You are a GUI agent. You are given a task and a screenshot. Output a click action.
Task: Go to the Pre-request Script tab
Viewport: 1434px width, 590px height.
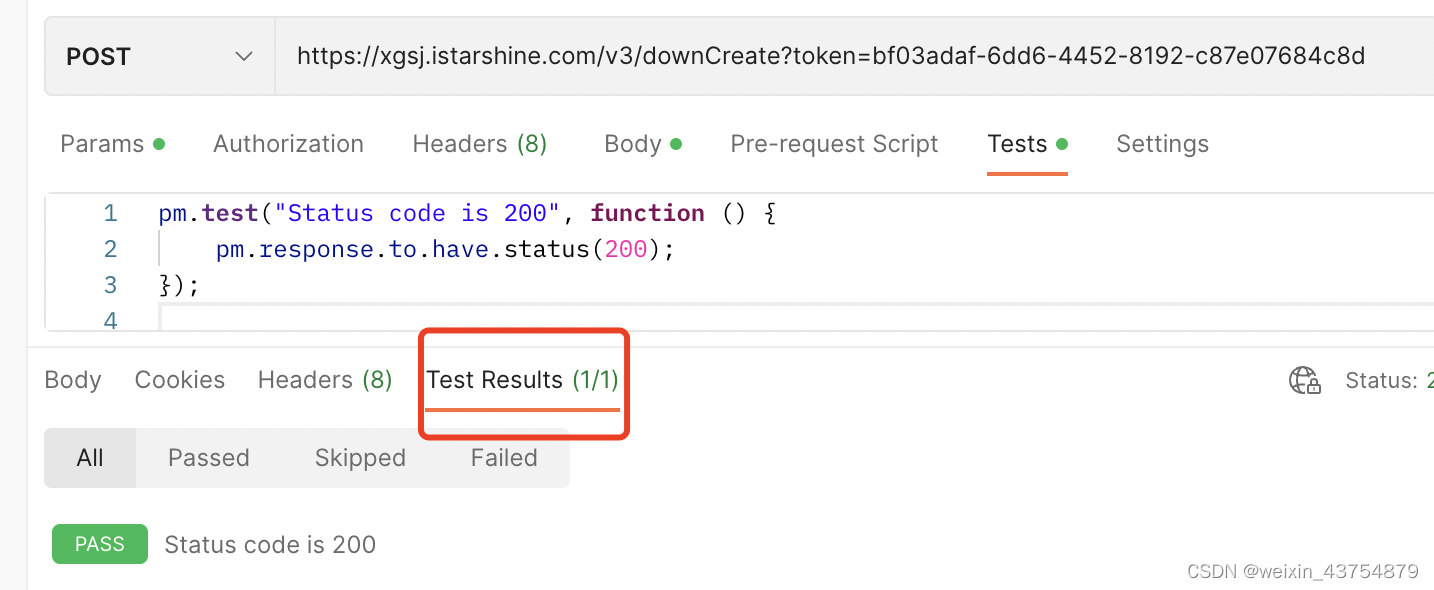point(834,144)
